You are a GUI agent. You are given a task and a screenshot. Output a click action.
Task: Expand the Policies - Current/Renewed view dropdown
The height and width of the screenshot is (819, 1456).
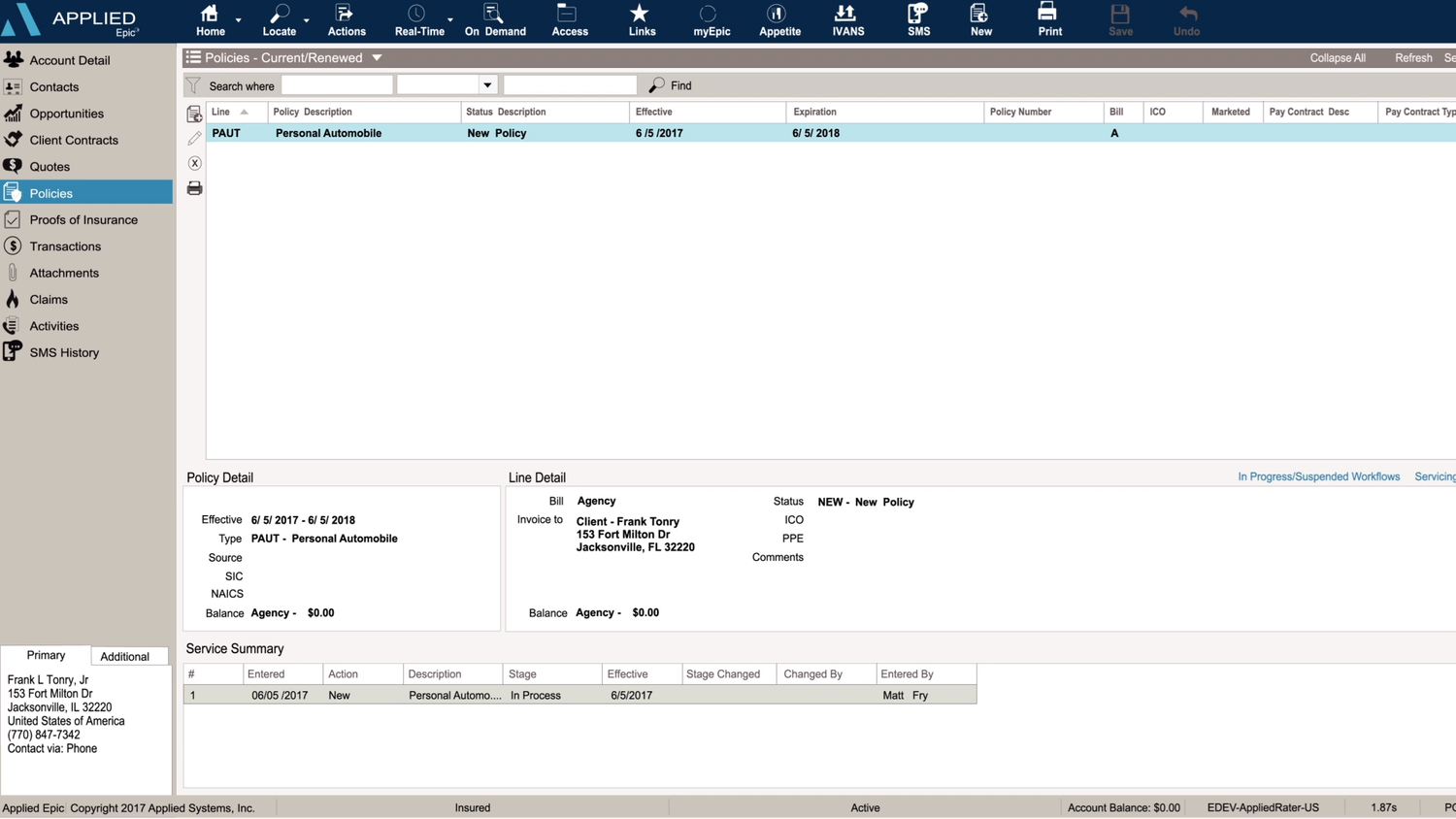[377, 57]
